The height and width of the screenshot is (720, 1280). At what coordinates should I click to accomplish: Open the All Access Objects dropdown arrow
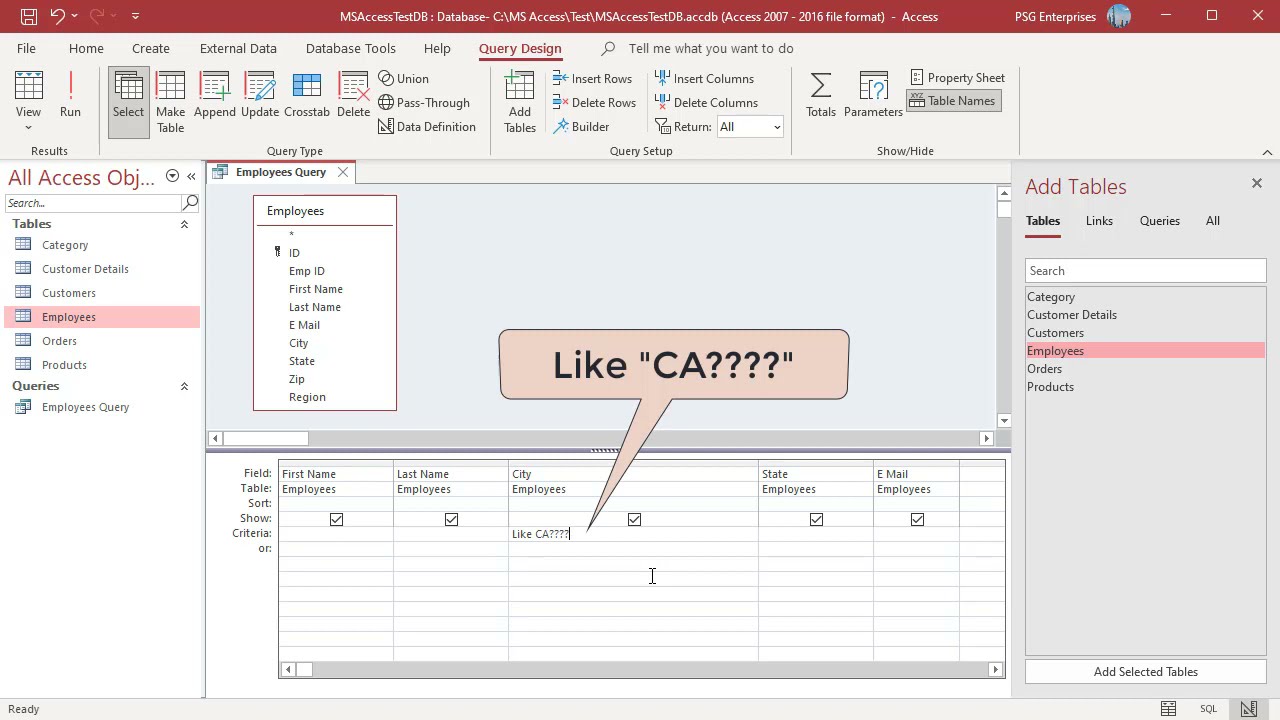(172, 176)
